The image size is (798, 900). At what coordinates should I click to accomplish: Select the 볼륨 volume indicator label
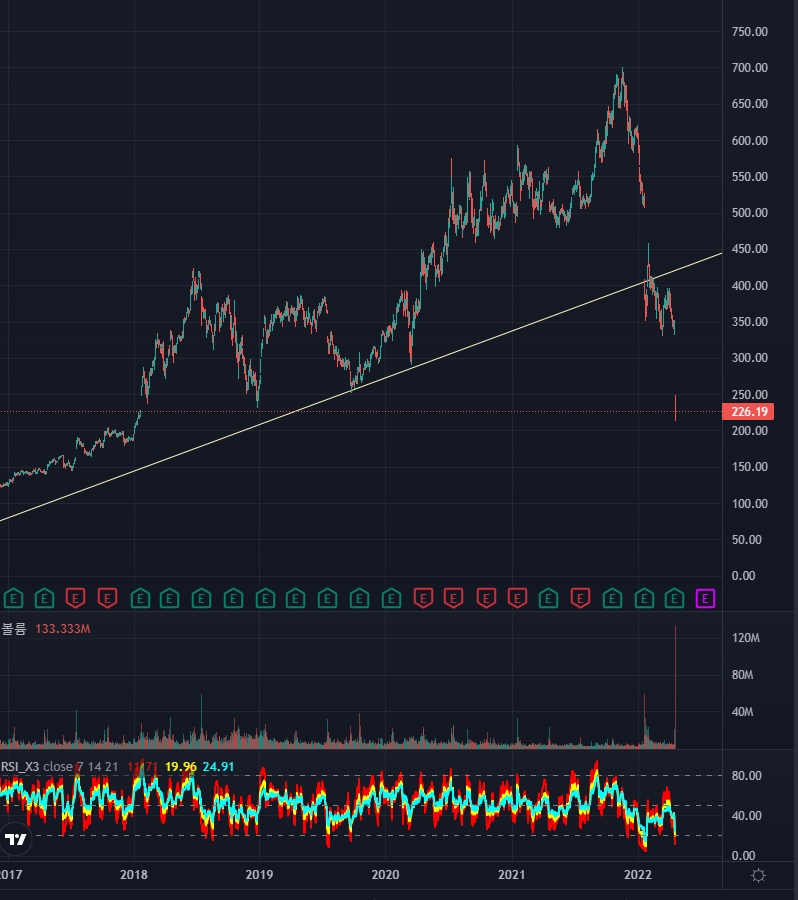14,629
